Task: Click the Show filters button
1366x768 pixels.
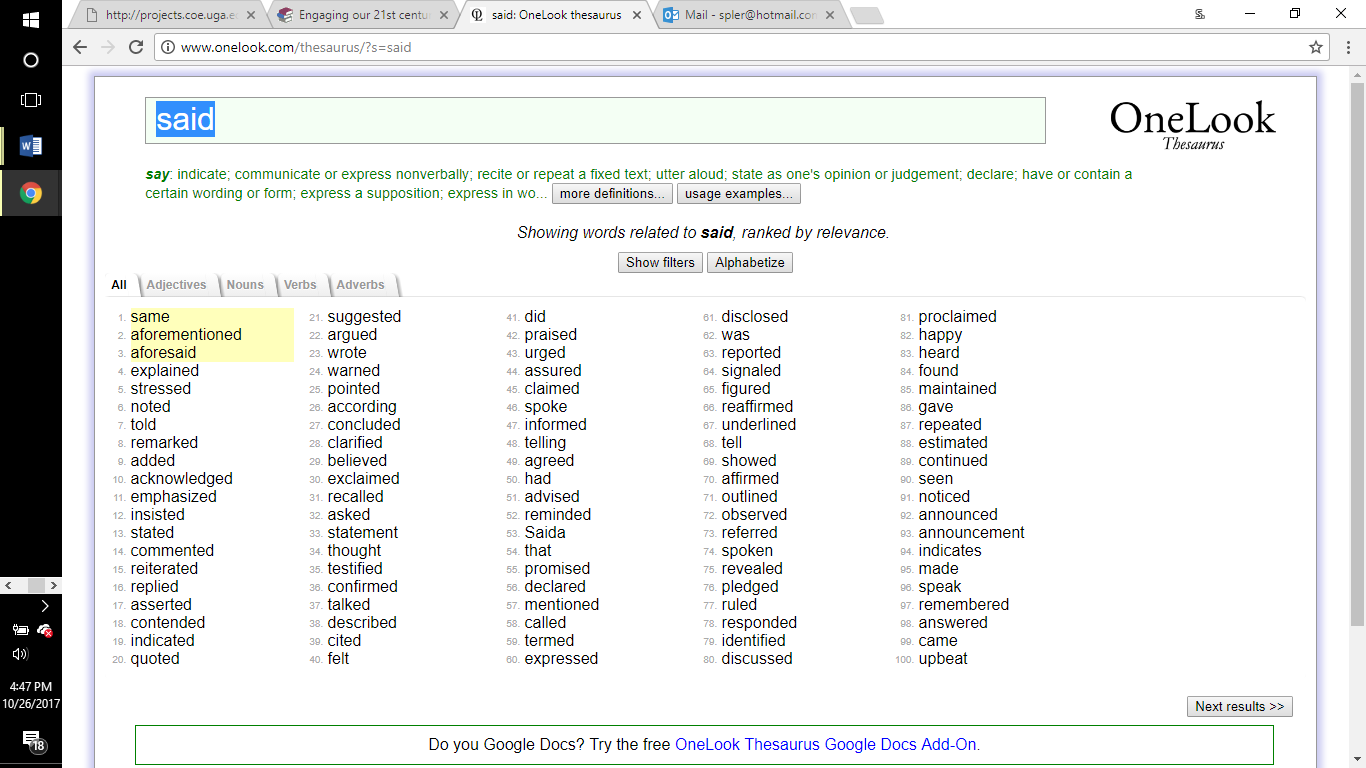Action: 660,263
